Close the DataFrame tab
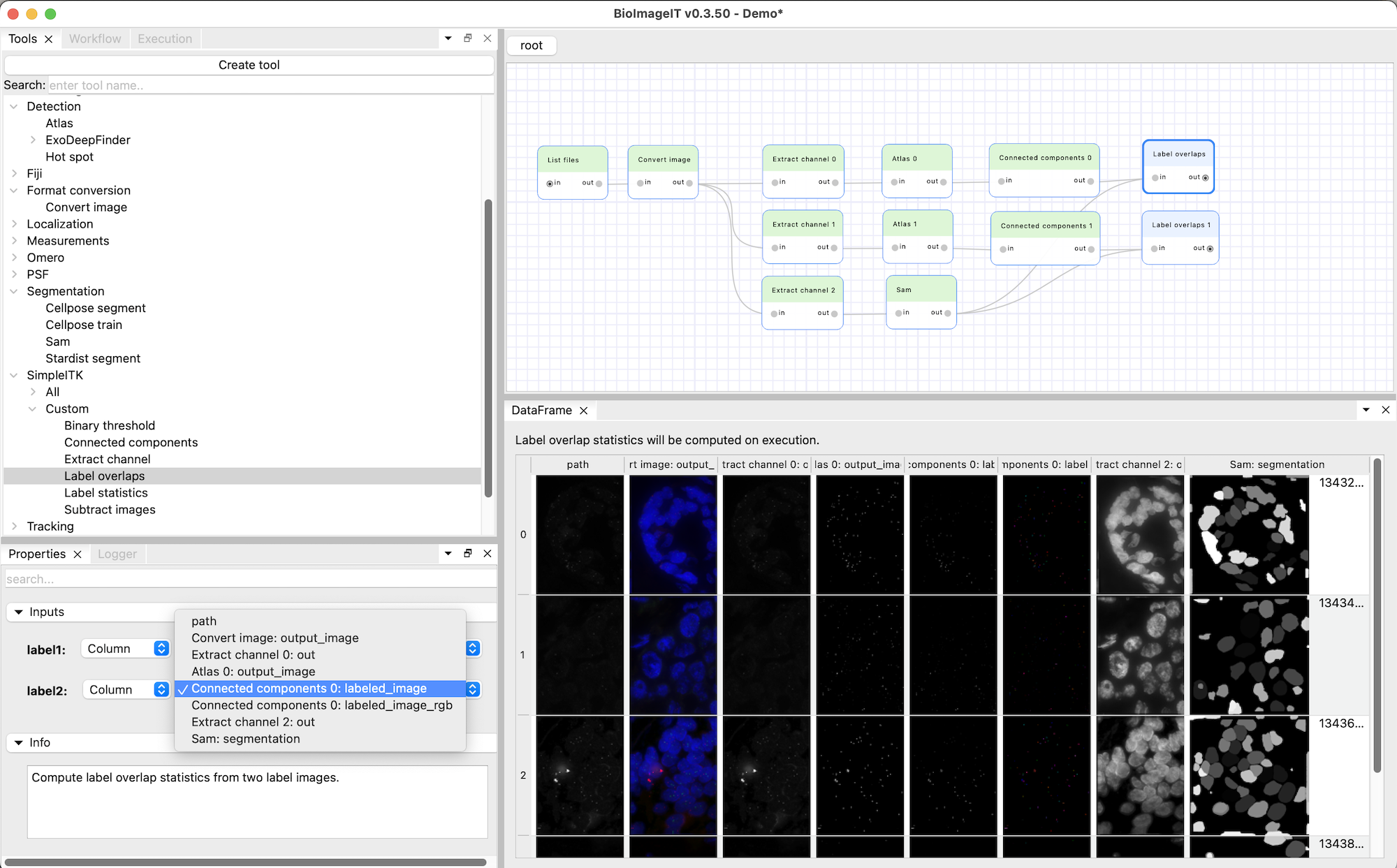 [584, 411]
